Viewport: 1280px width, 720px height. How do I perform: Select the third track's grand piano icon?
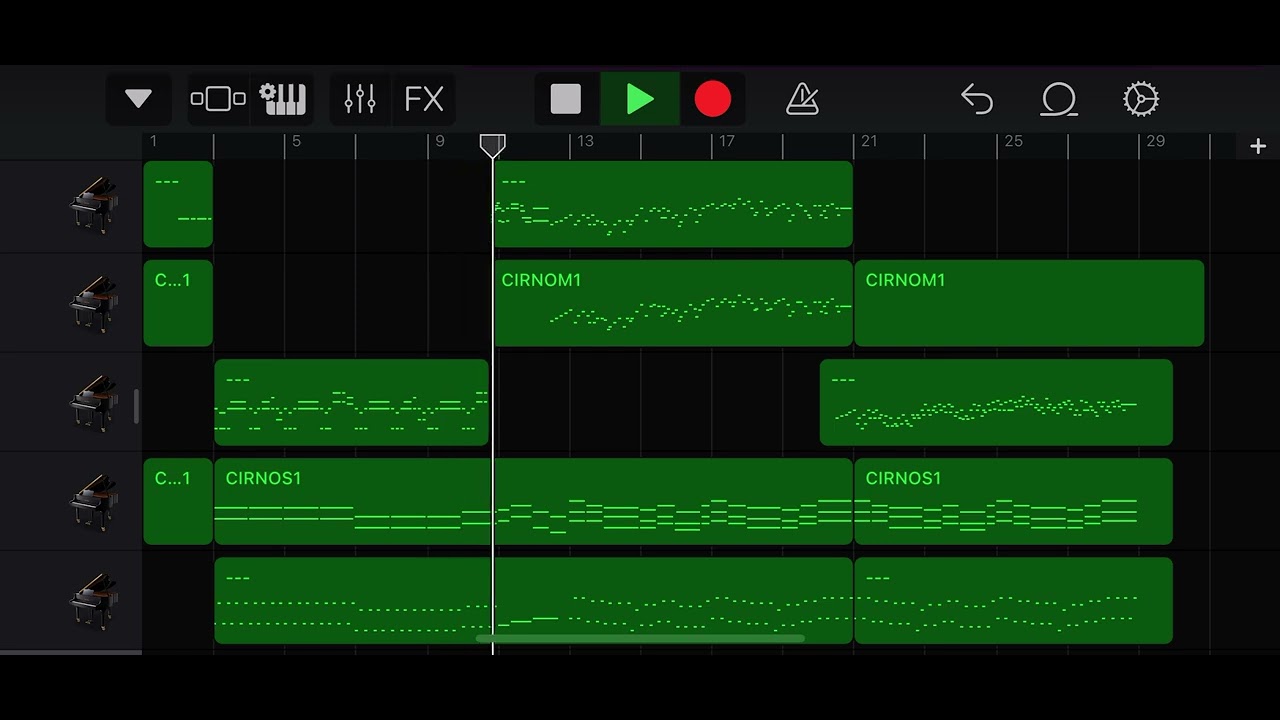[x=94, y=403]
